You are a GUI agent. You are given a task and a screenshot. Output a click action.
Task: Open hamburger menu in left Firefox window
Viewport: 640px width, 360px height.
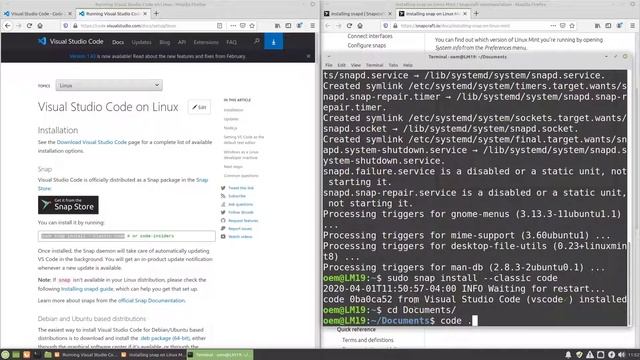[313, 26]
